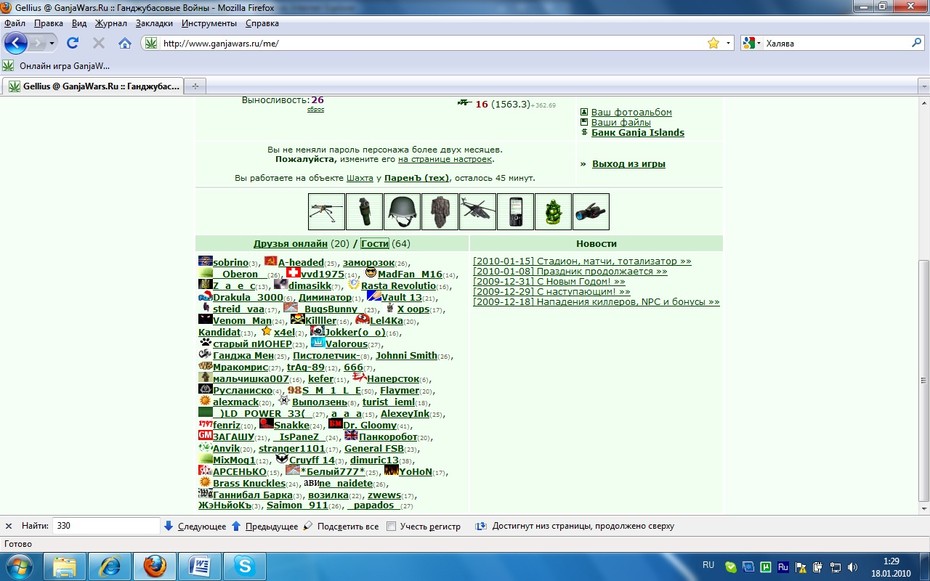Image resolution: width=930 pixels, height=581 pixels.
Task: Go back with the Firefox back arrow
Action: point(16,43)
